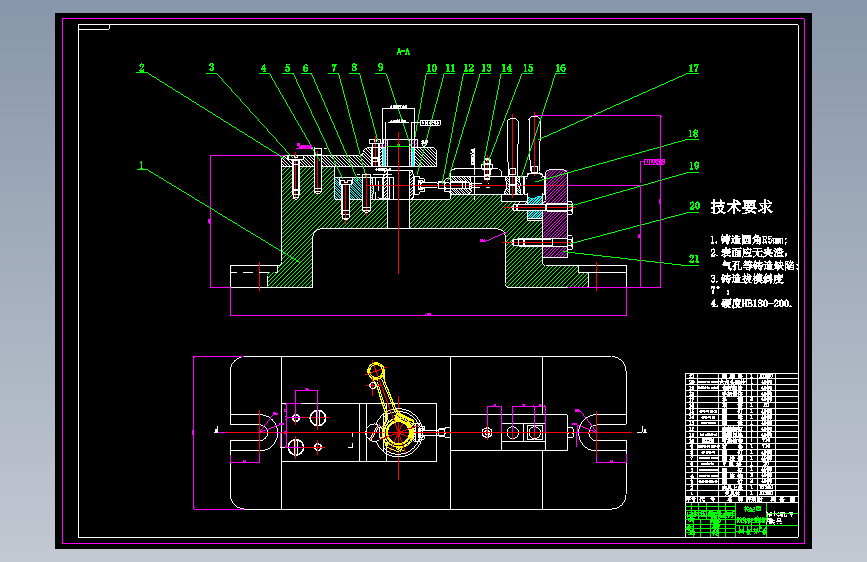Click the yellow connecting rod in plan view
The image size is (867, 562).
[x=390, y=408]
